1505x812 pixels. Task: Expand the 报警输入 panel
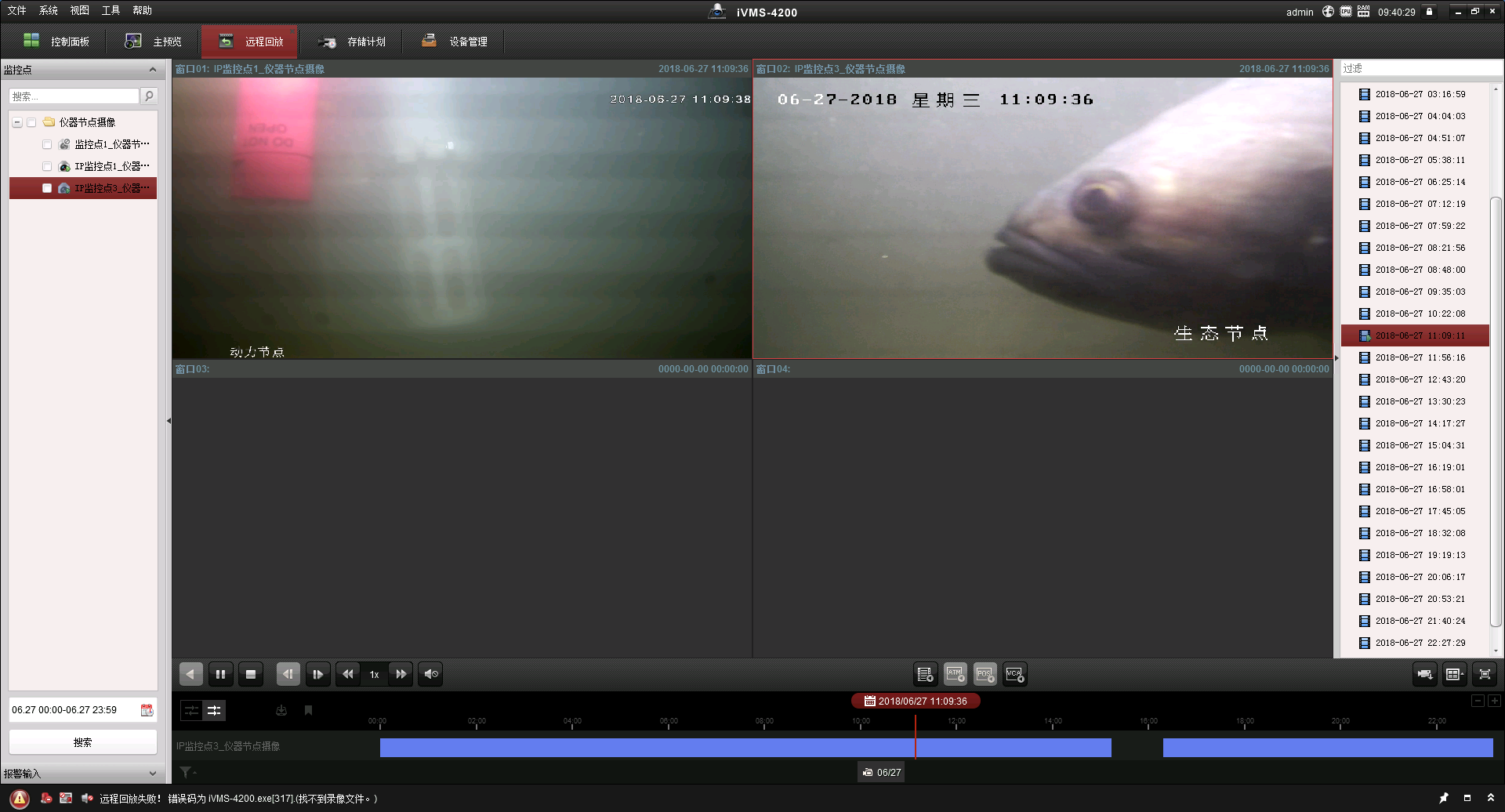click(x=152, y=774)
